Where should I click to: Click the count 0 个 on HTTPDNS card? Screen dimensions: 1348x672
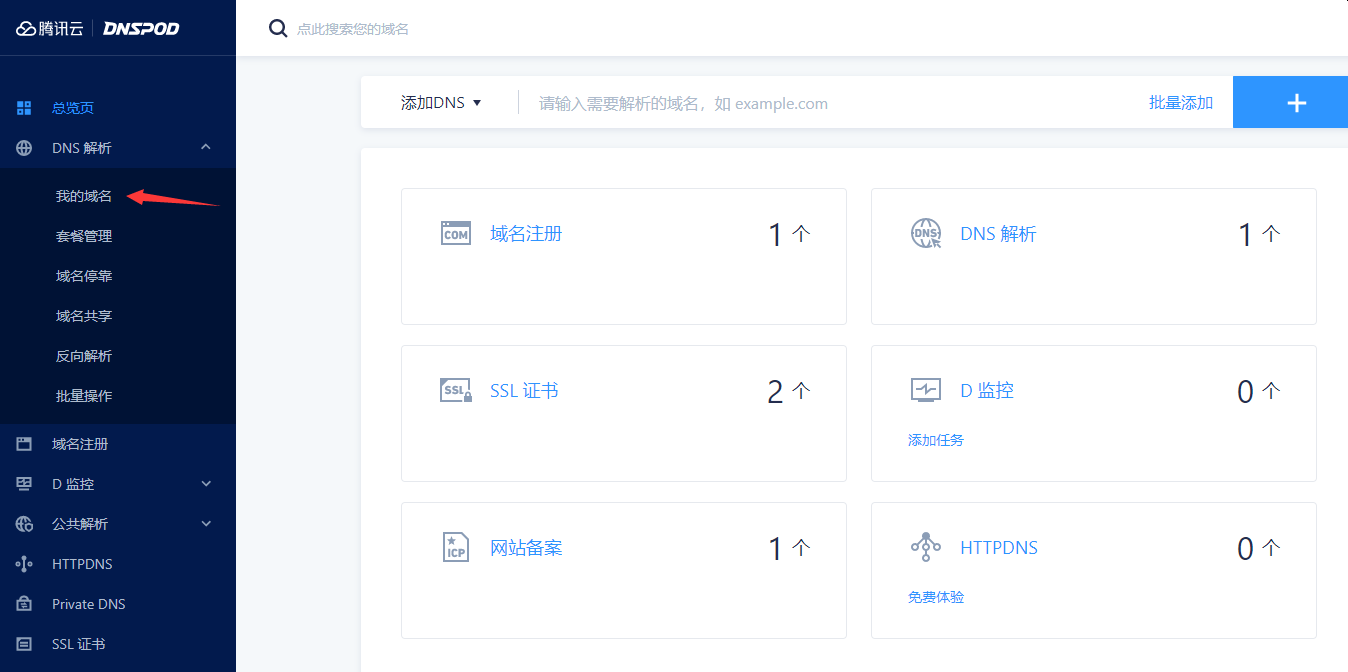point(1259,548)
